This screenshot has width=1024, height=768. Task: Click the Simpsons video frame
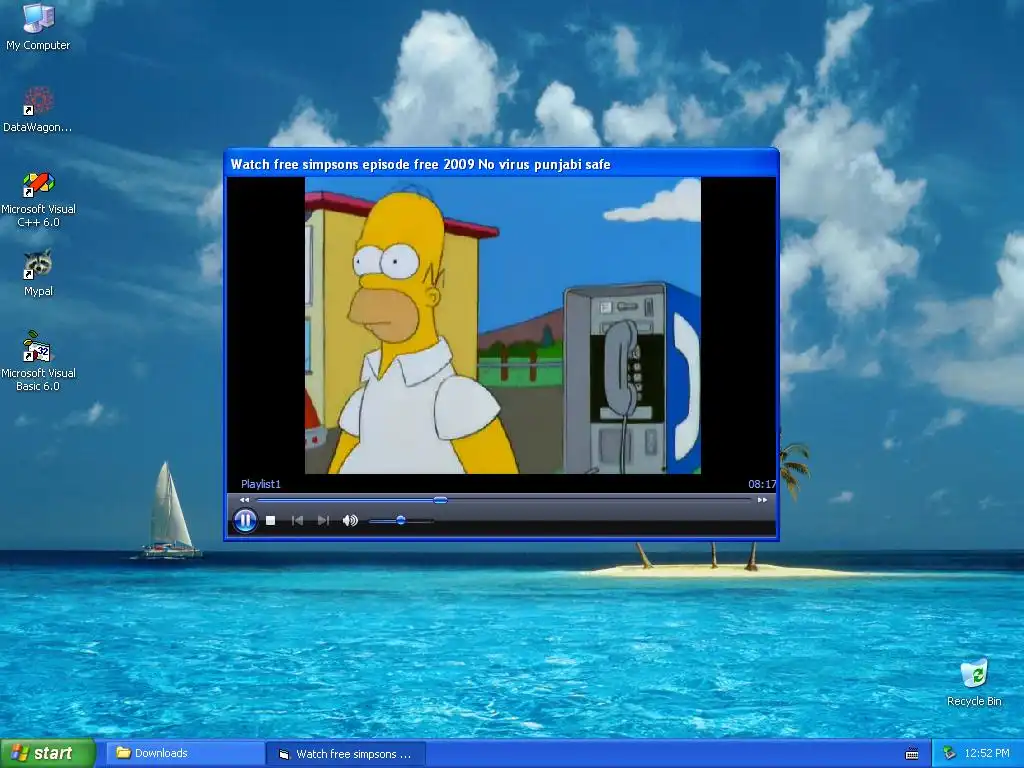502,325
